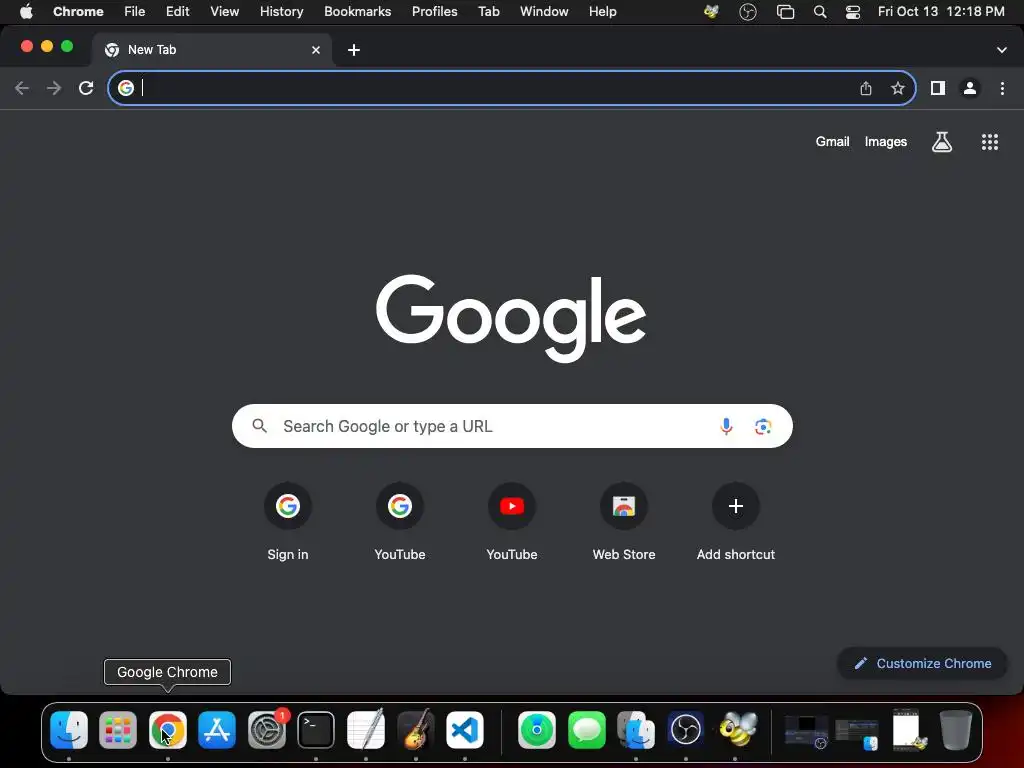Bookmark this tab with the star icon

(898, 88)
